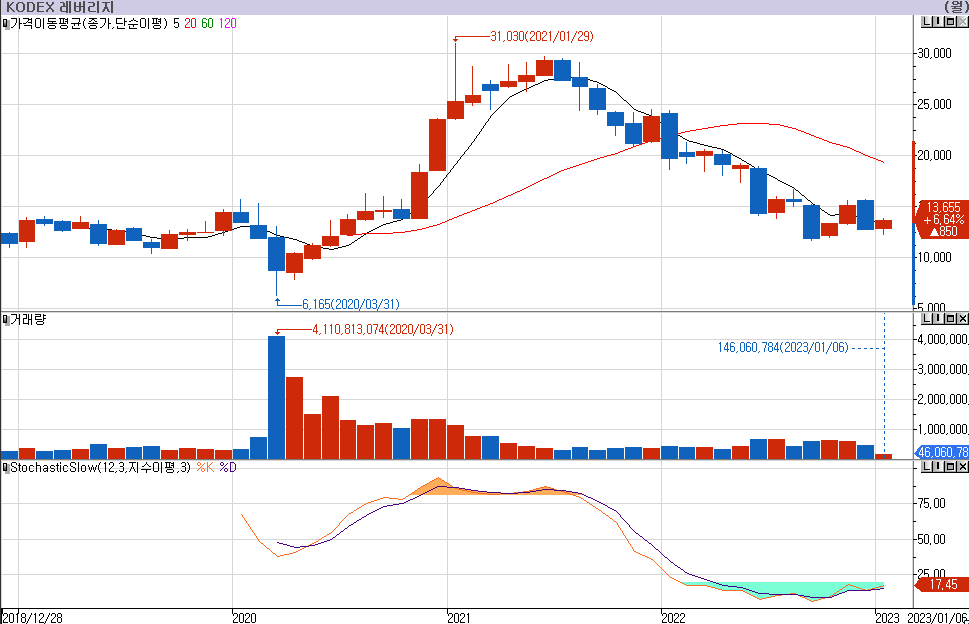Select the magenta 120-period moving average label
The width and height of the screenshot is (969, 624).
point(227,23)
